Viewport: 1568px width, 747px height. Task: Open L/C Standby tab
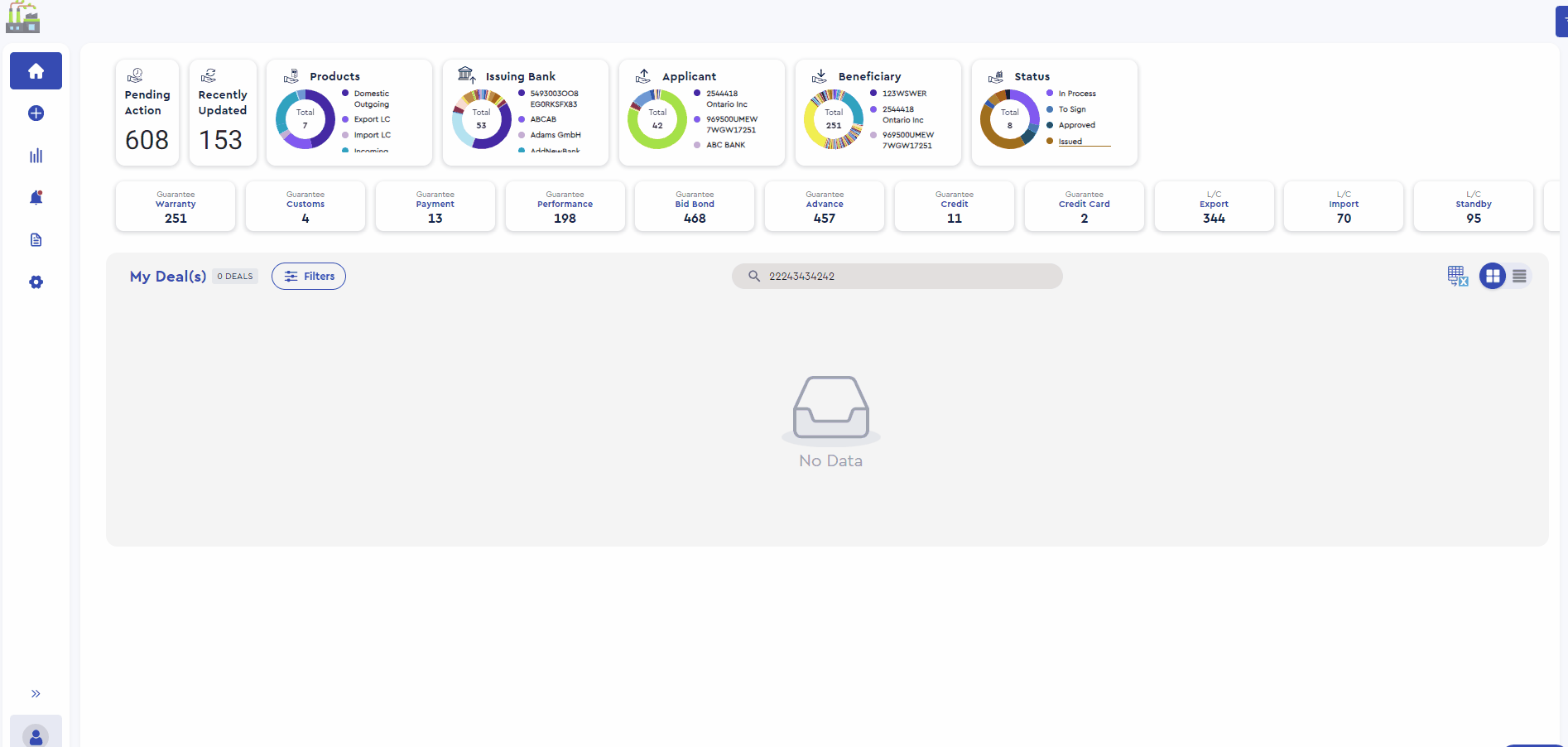[x=1474, y=206]
